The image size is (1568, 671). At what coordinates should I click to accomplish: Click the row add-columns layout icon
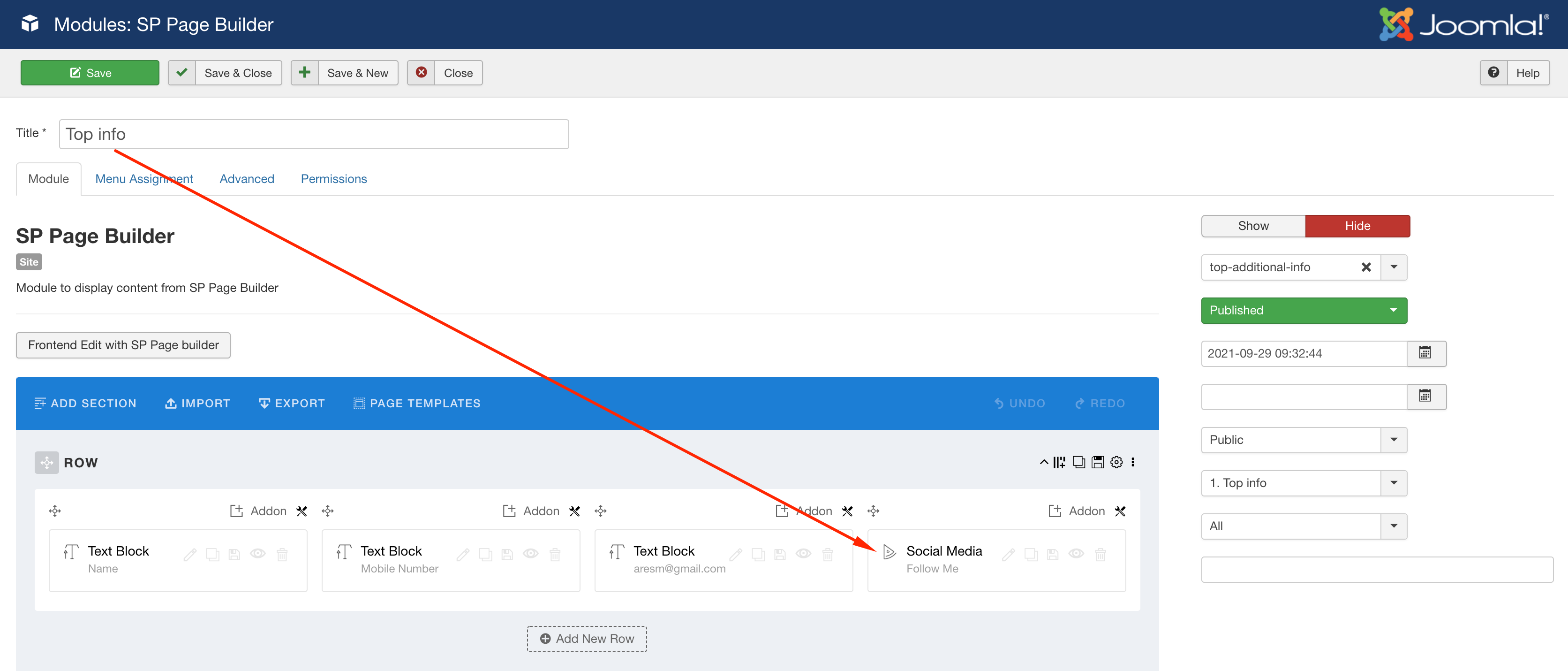pyautogui.click(x=1059, y=462)
